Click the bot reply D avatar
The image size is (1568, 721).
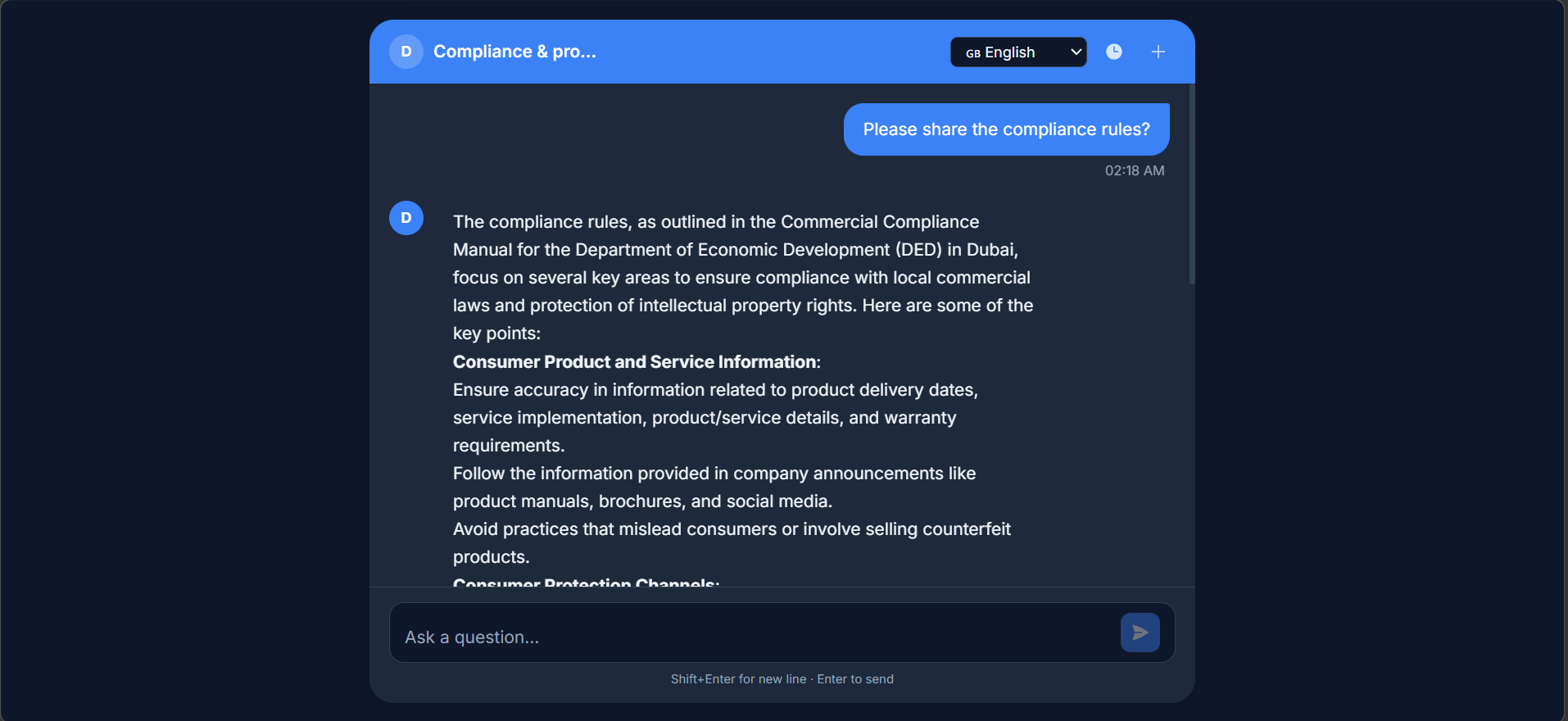[406, 218]
